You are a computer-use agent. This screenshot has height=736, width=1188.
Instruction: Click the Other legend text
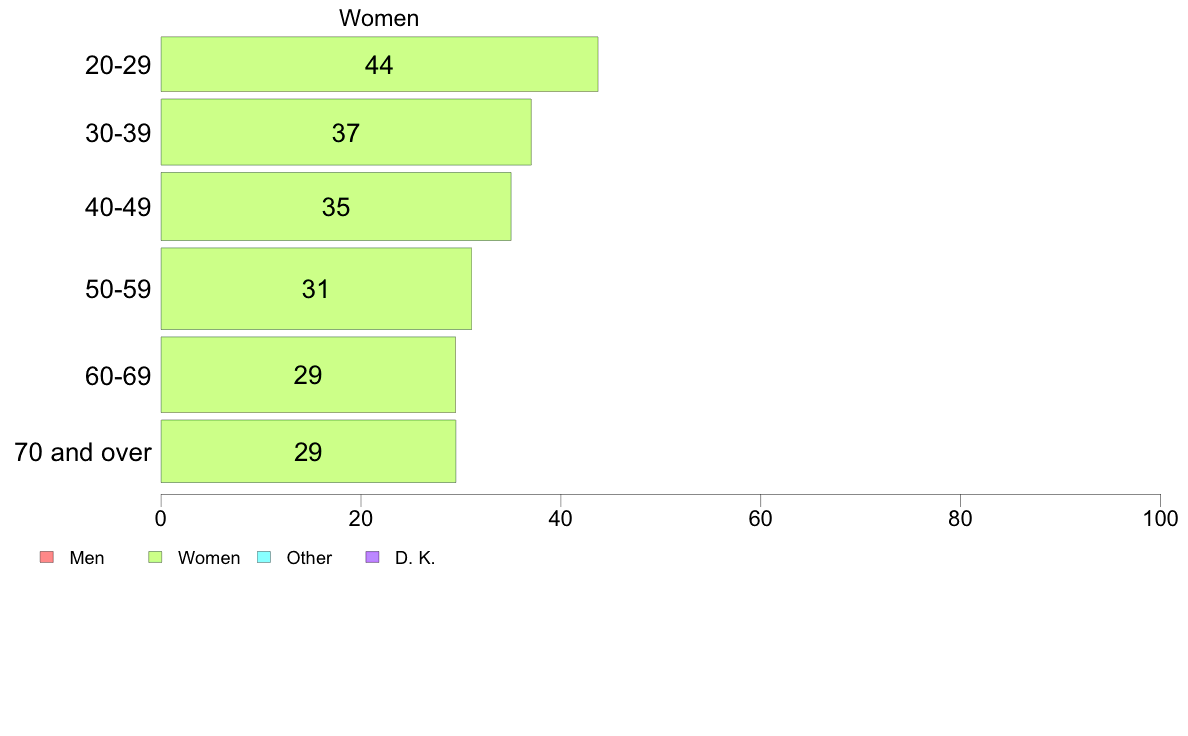click(309, 558)
